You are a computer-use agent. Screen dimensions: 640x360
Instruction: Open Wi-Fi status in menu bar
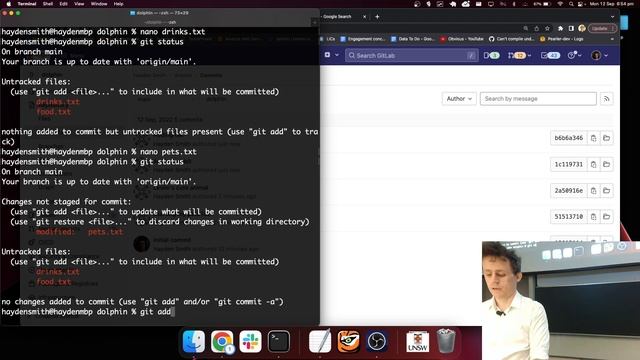point(560,4)
